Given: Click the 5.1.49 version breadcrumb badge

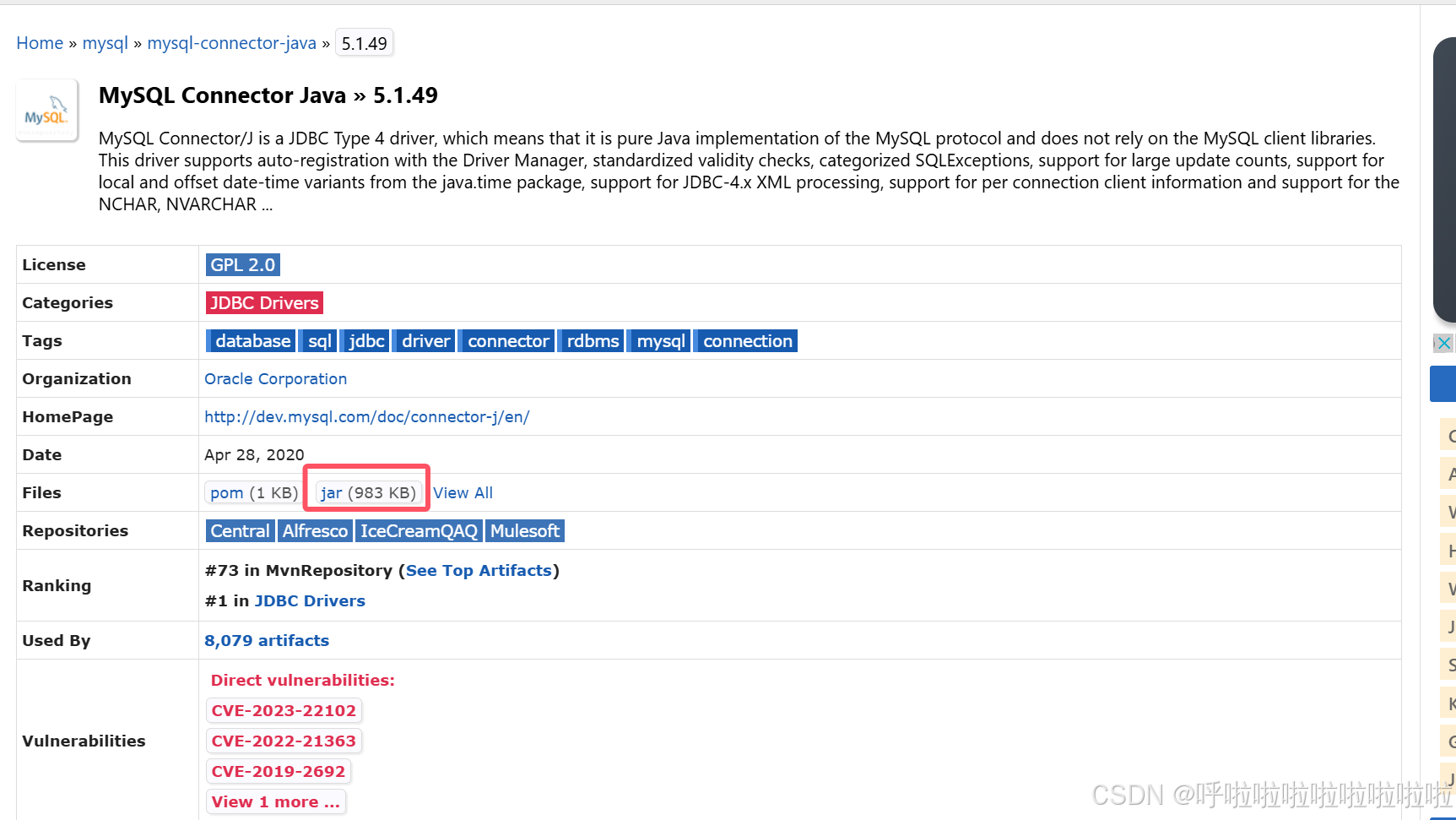Looking at the screenshot, I should click(365, 43).
